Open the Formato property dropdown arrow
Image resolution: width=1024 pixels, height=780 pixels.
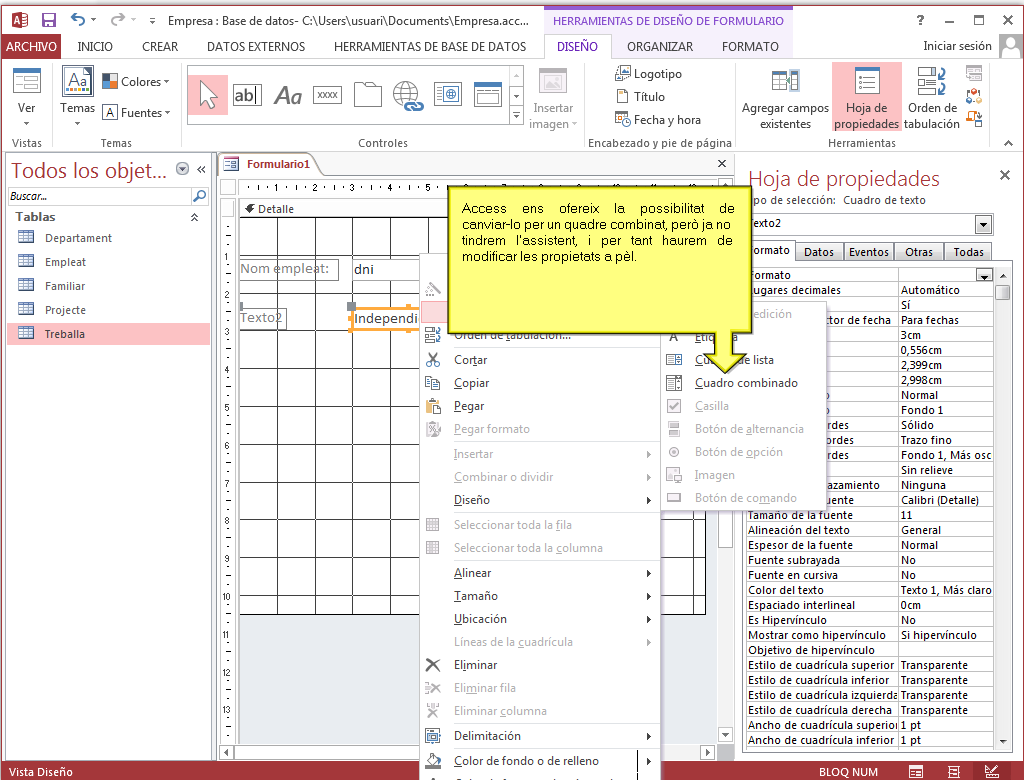point(984,276)
